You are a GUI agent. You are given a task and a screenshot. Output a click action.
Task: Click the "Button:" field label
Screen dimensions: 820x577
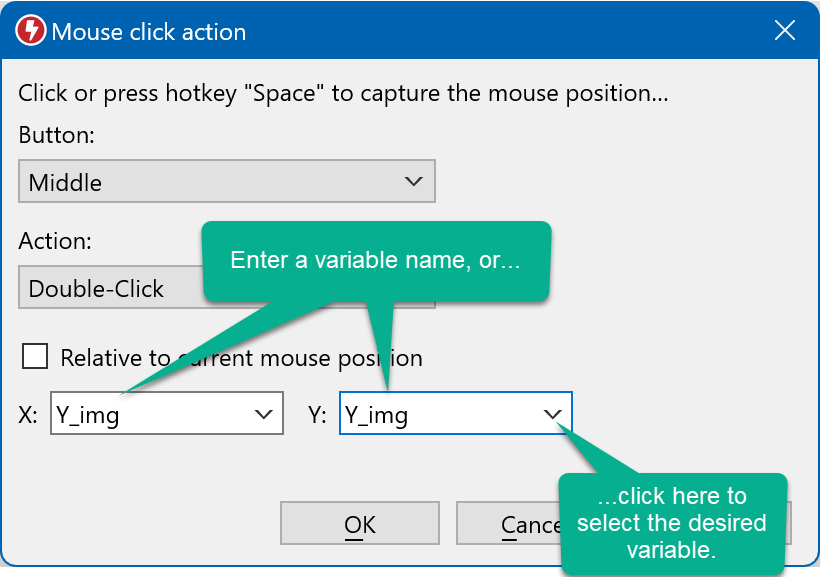57,136
